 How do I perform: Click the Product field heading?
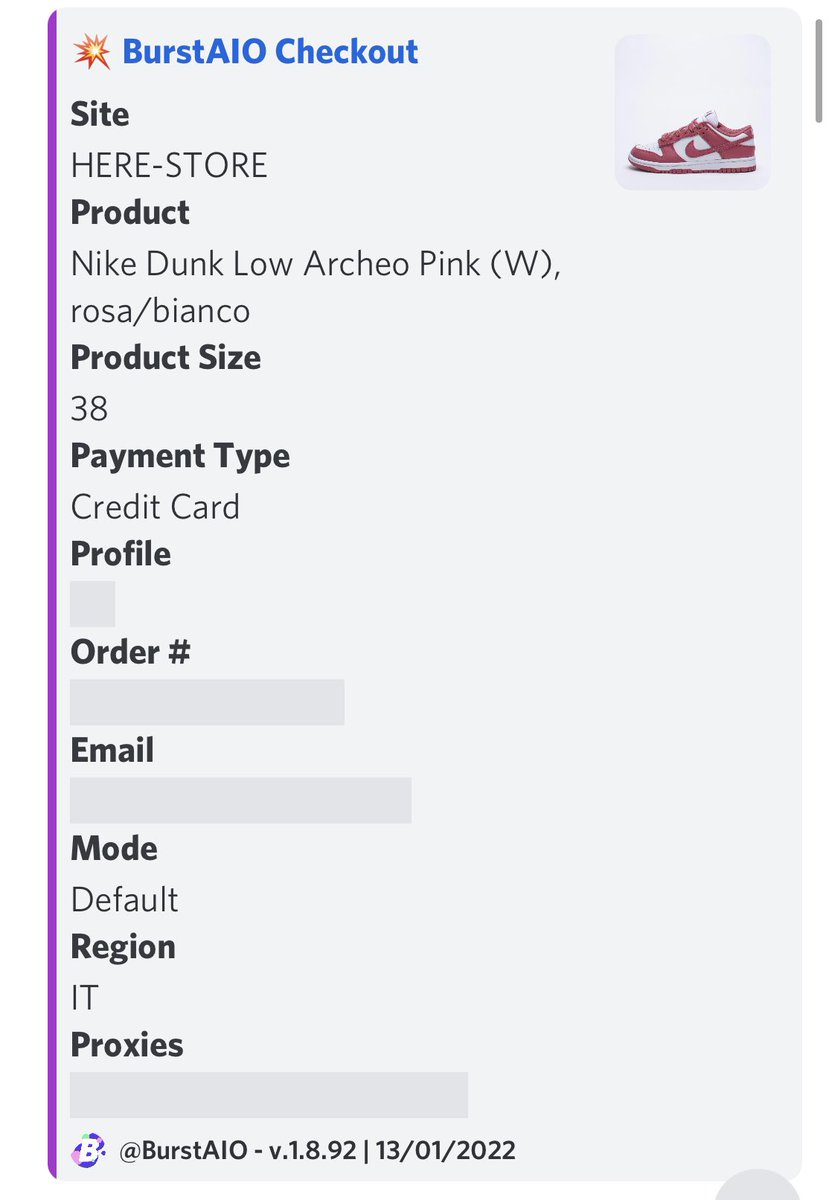(x=130, y=213)
